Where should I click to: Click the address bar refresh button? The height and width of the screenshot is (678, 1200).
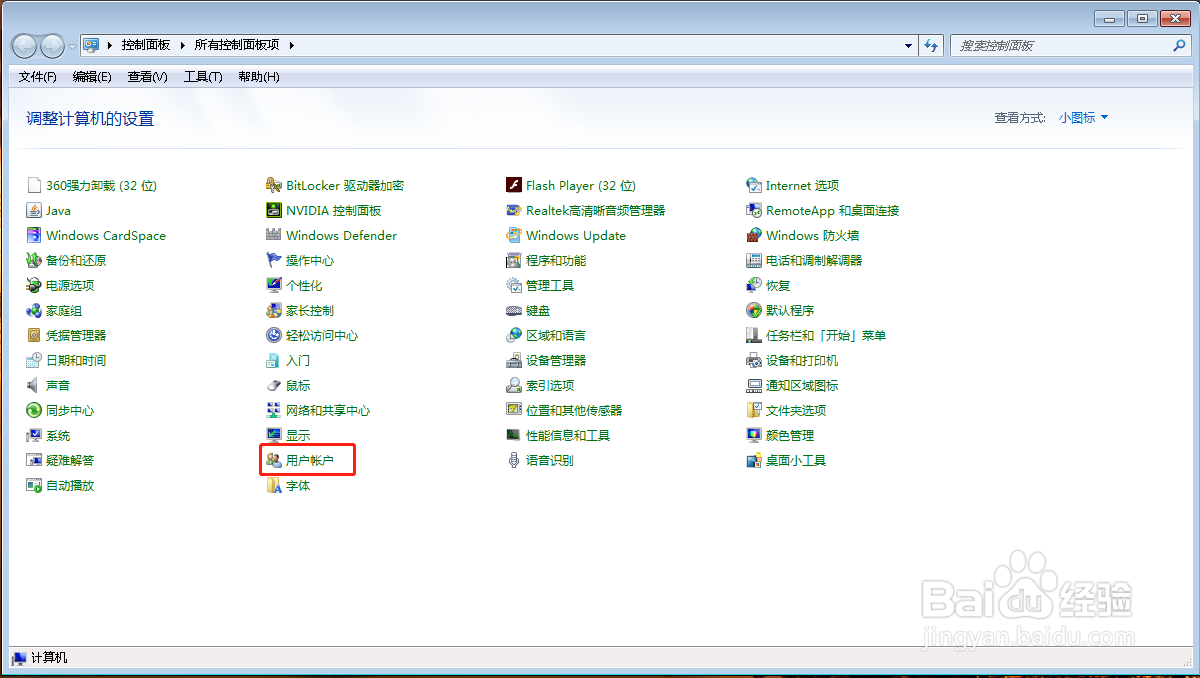click(932, 46)
